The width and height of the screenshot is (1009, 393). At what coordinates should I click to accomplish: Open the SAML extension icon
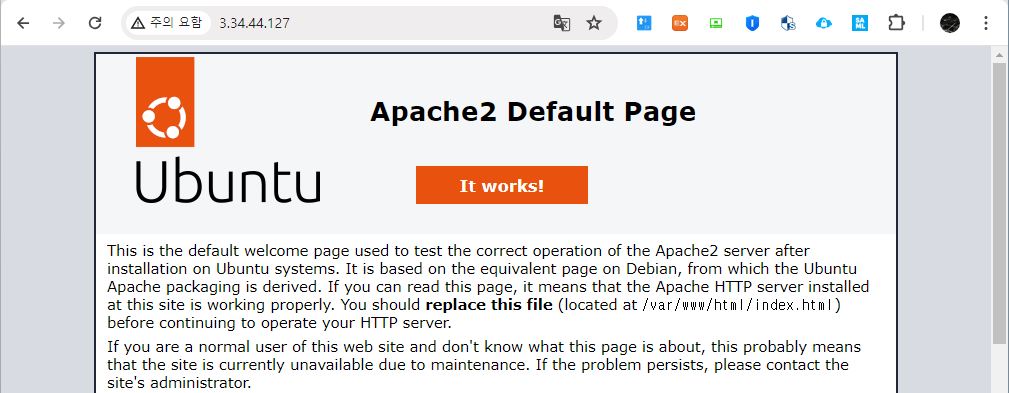pyautogui.click(x=860, y=23)
